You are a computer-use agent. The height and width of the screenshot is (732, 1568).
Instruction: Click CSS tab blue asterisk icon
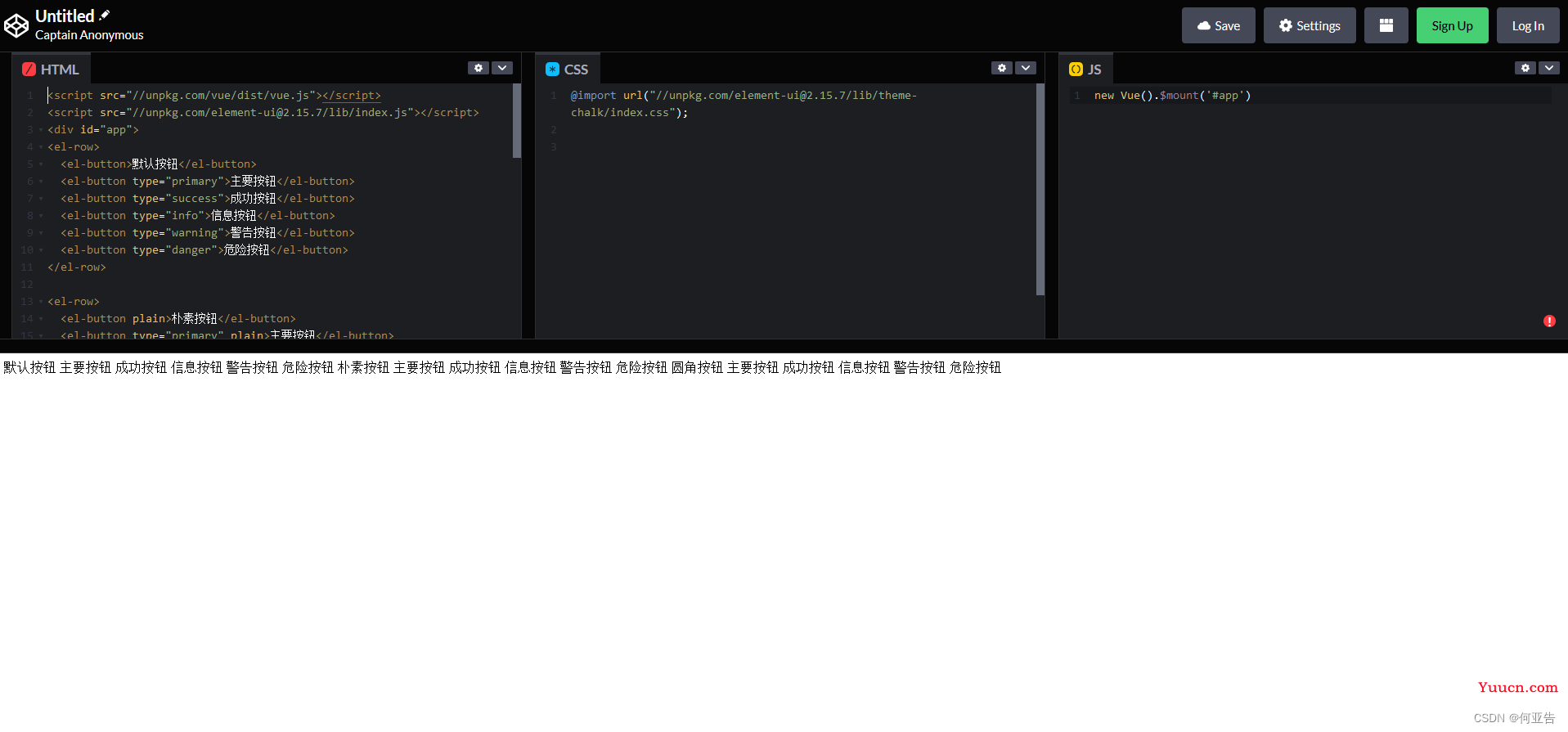tap(552, 70)
